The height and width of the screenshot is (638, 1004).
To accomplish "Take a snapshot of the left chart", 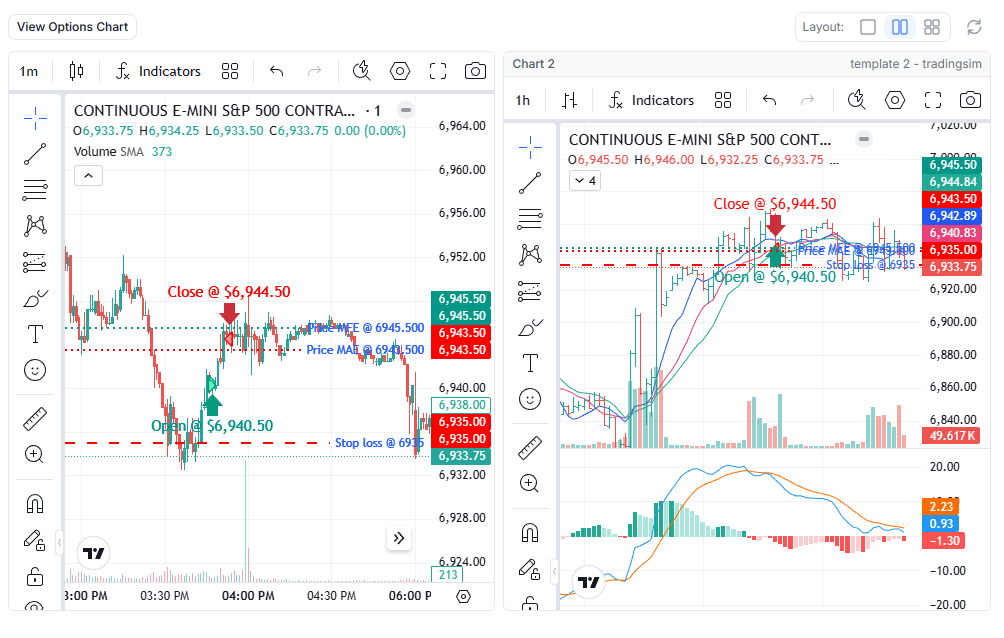I will [x=475, y=71].
